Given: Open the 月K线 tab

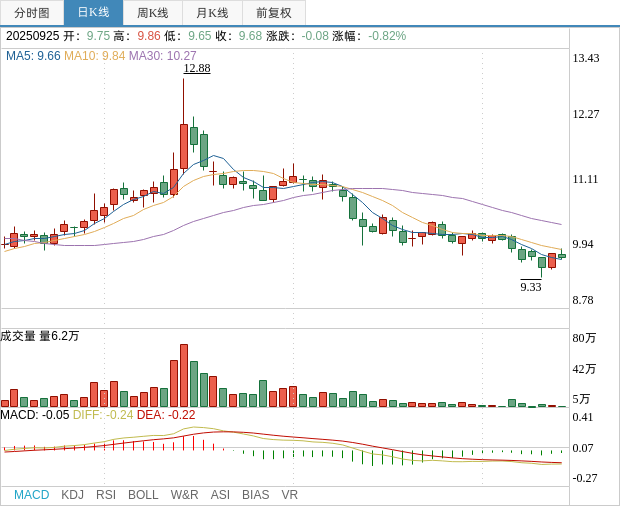Looking at the screenshot, I should point(212,13).
